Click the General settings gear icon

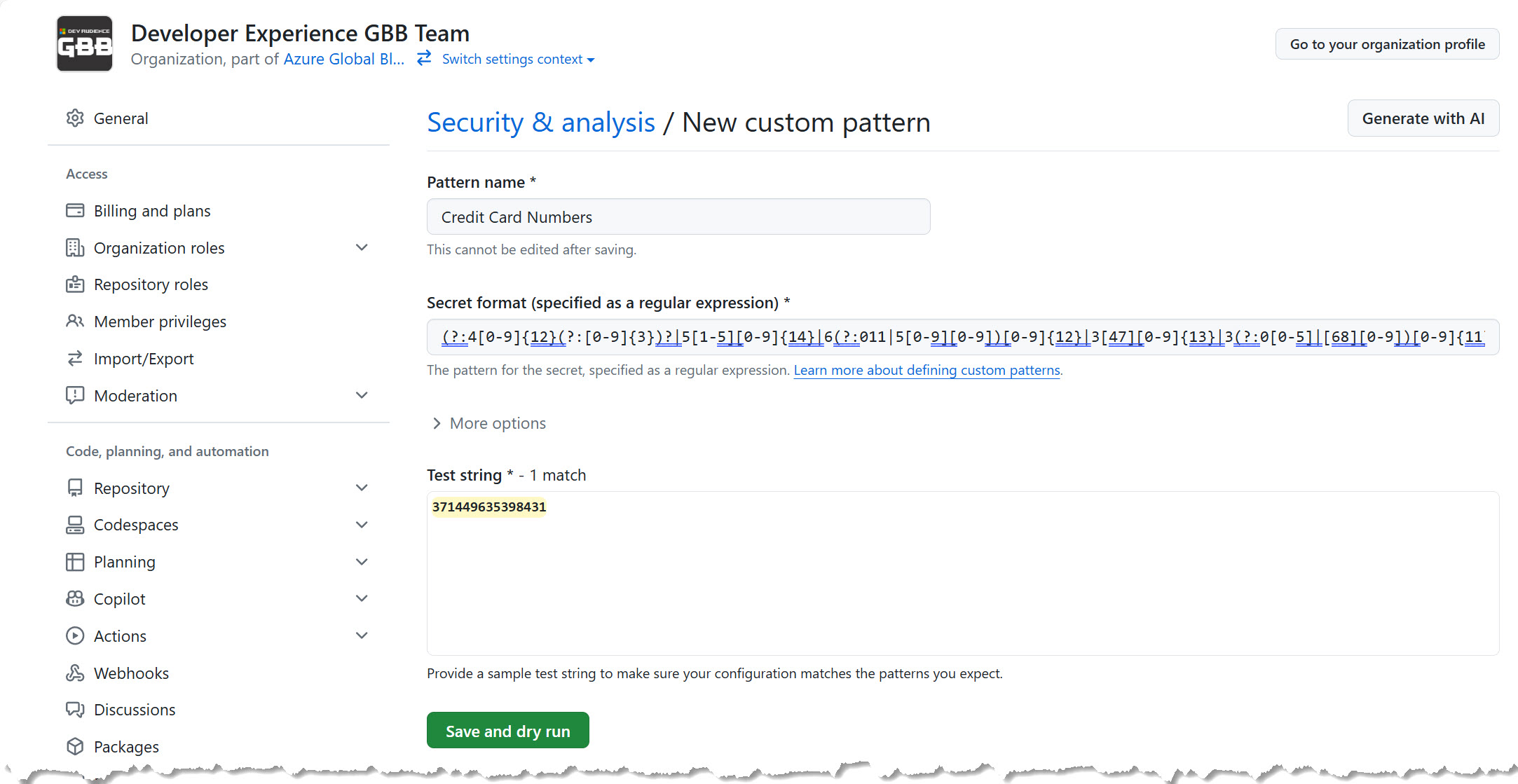point(75,118)
